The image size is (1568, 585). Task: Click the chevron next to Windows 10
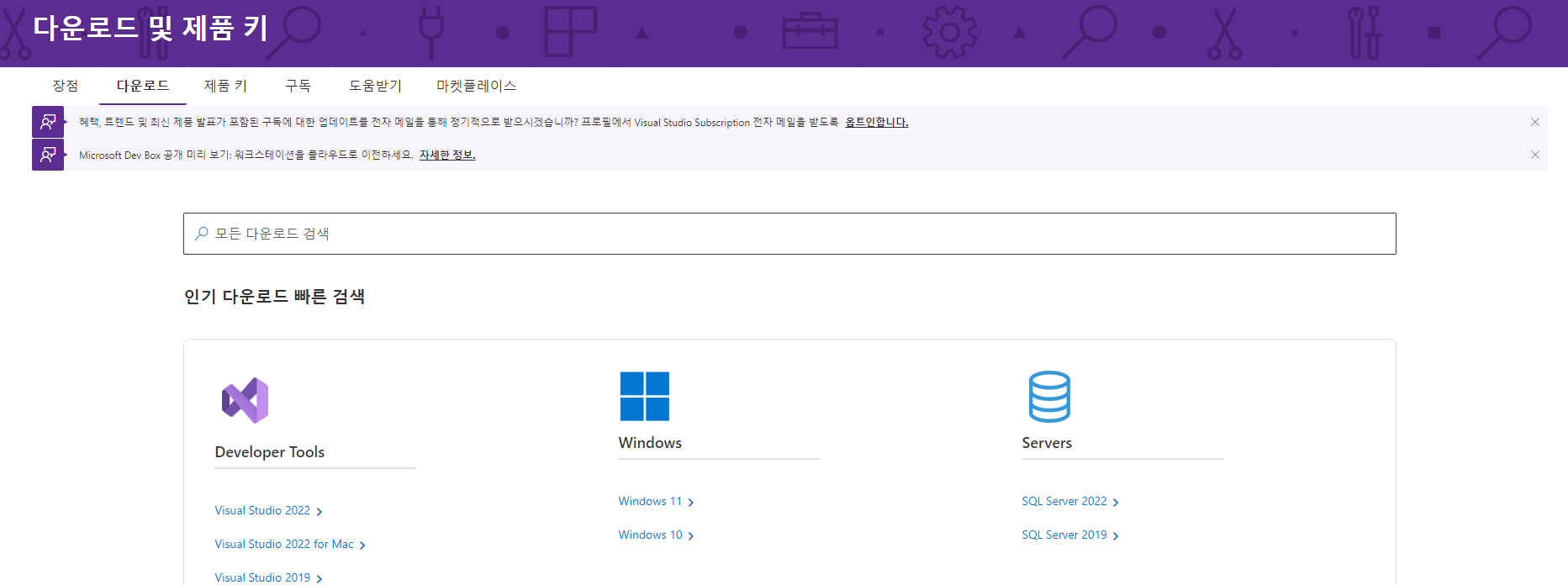[x=691, y=536]
